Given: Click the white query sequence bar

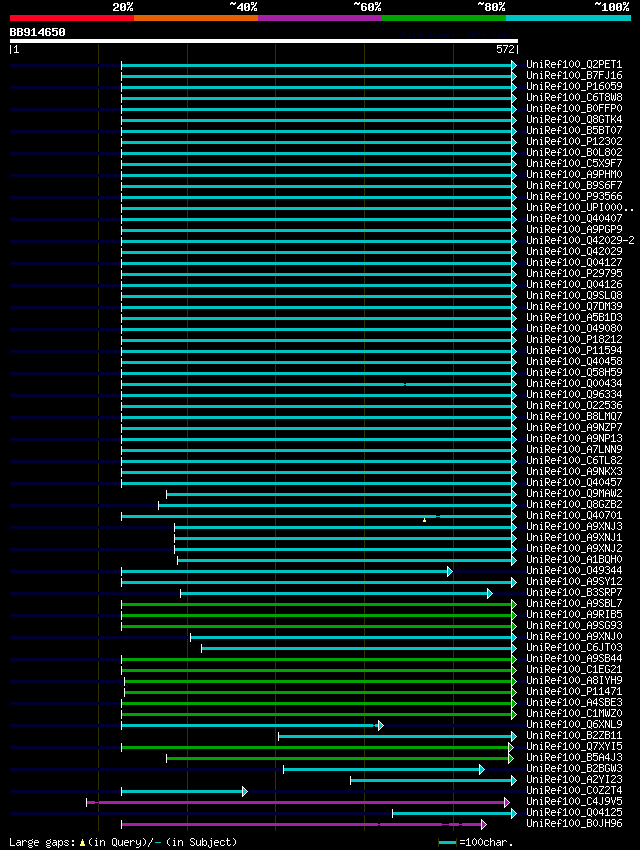Looking at the screenshot, I should 264,41.
